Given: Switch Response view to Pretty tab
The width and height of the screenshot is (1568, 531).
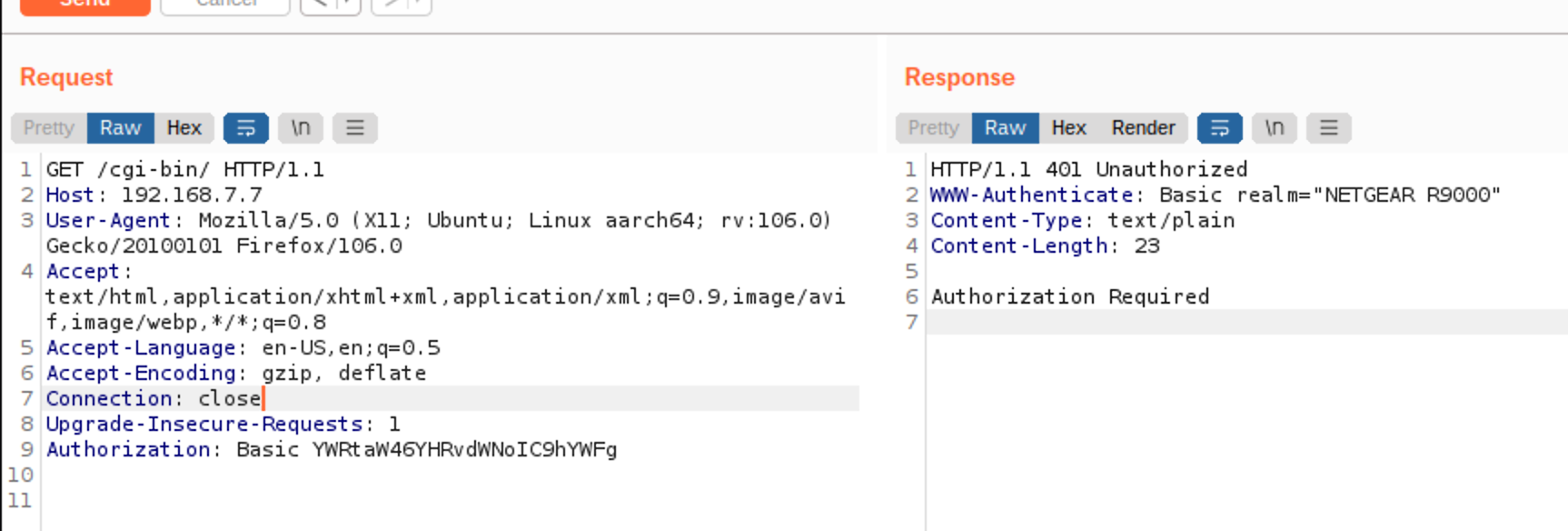Looking at the screenshot, I should [933, 128].
